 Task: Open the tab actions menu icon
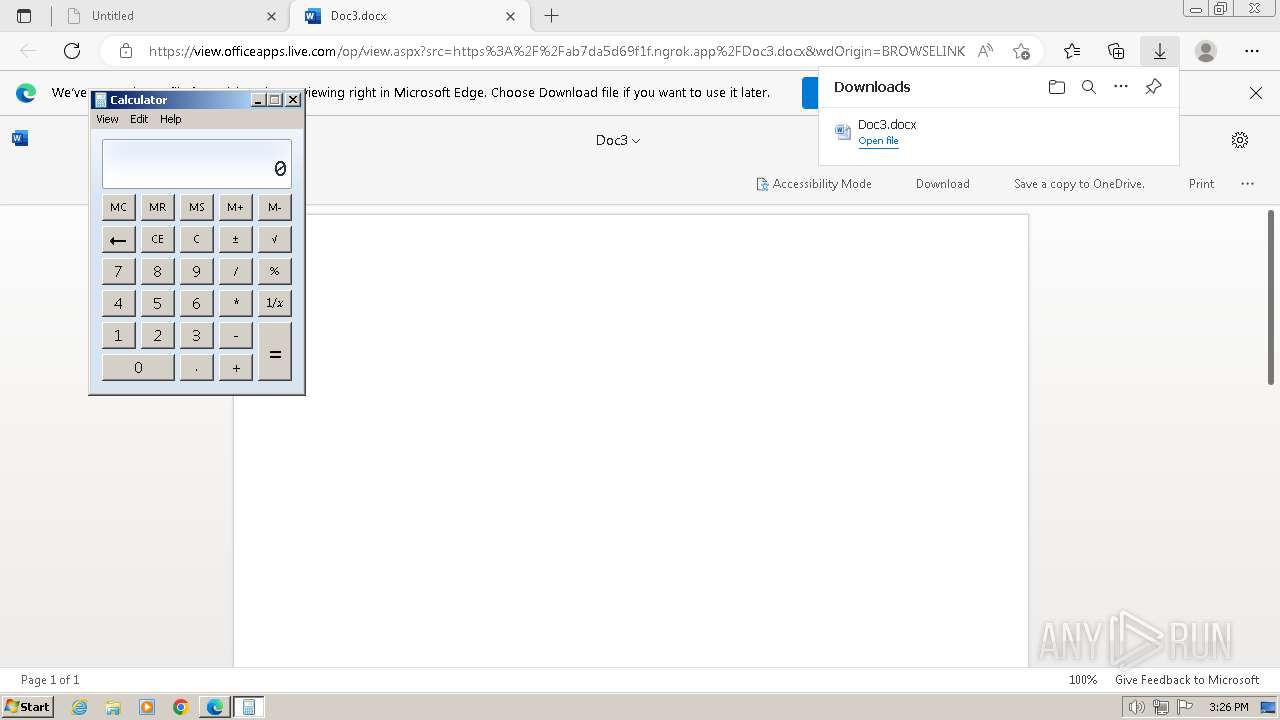(24, 16)
